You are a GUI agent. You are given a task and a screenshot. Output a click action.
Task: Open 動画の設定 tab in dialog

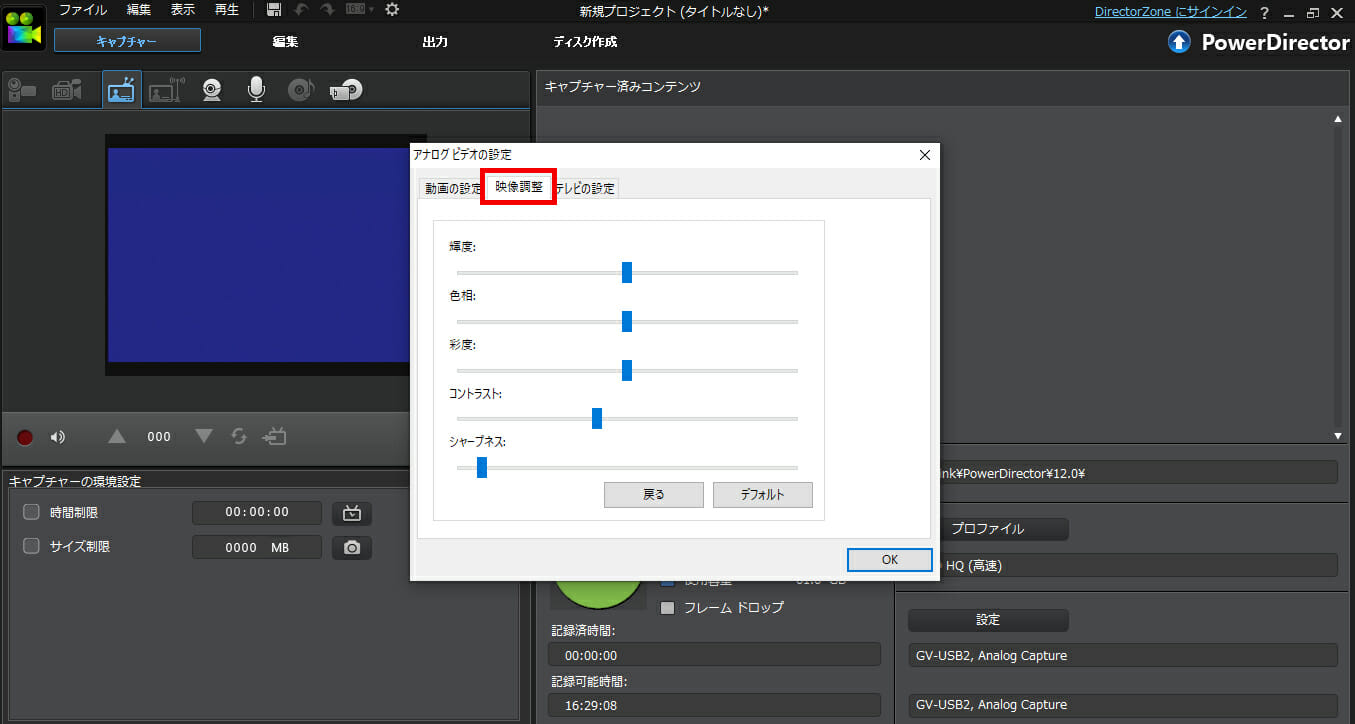[x=452, y=188]
